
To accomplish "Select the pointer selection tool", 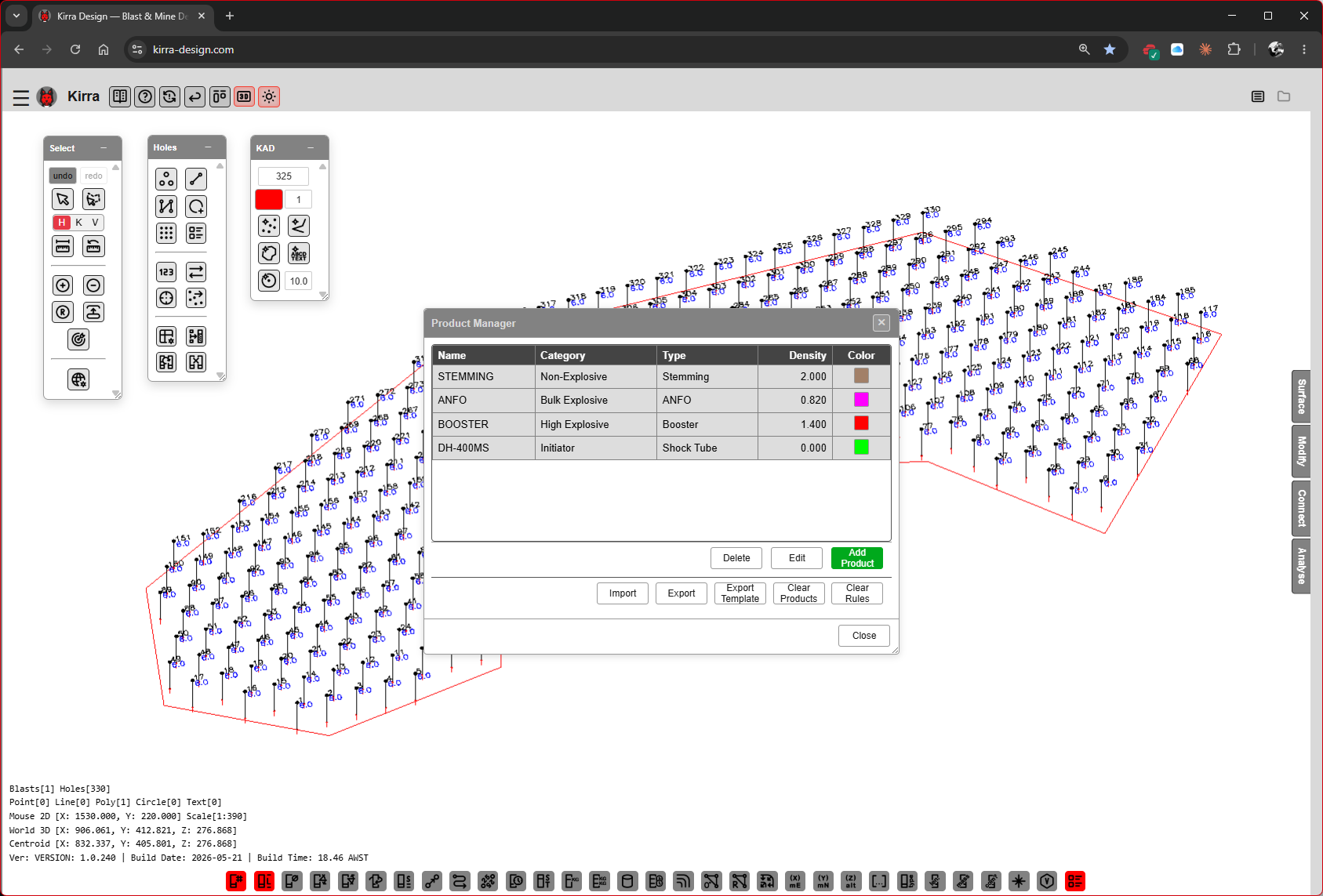I will pos(63,199).
